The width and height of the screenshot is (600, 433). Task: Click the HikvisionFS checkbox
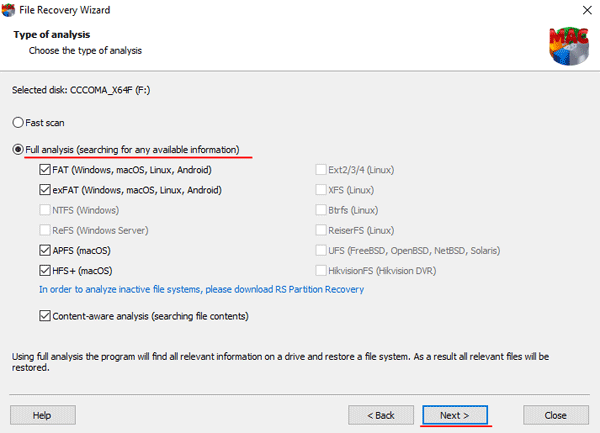point(321,271)
